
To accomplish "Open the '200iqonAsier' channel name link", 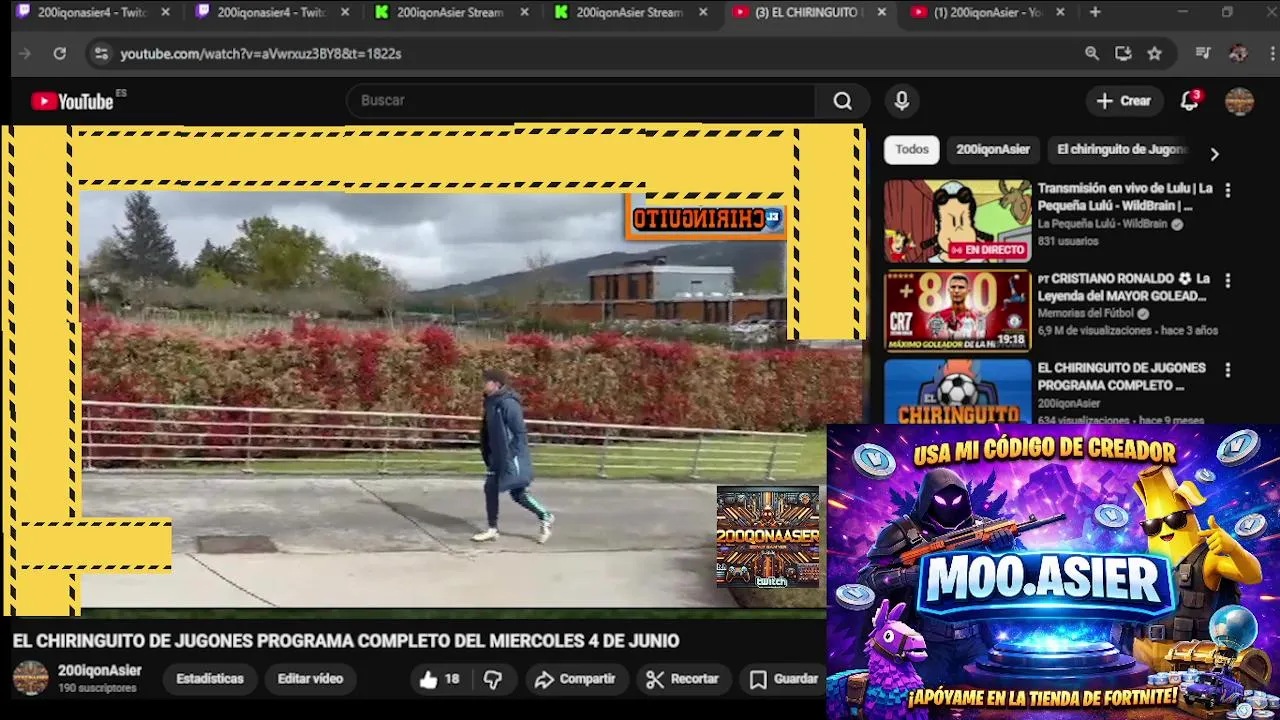I will point(100,670).
